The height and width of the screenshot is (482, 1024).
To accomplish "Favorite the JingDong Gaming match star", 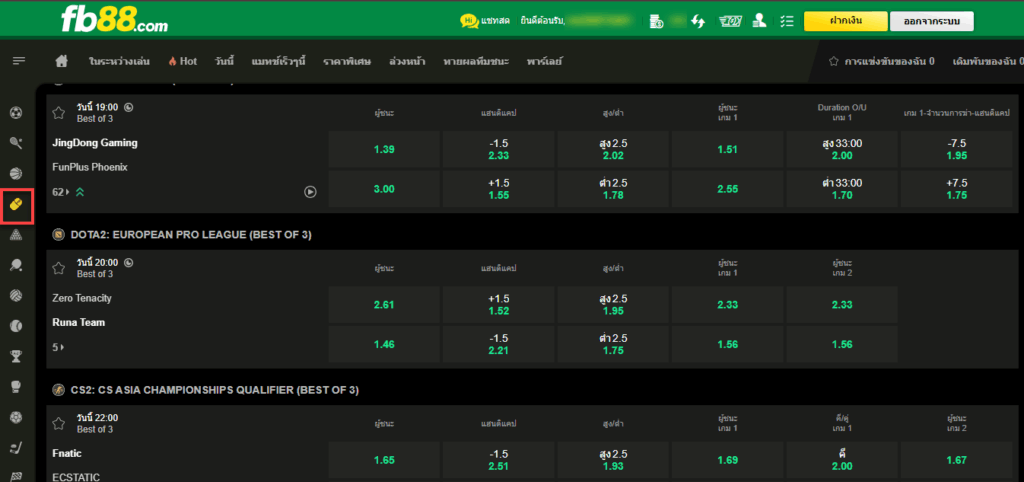I will pyautogui.click(x=59, y=113).
